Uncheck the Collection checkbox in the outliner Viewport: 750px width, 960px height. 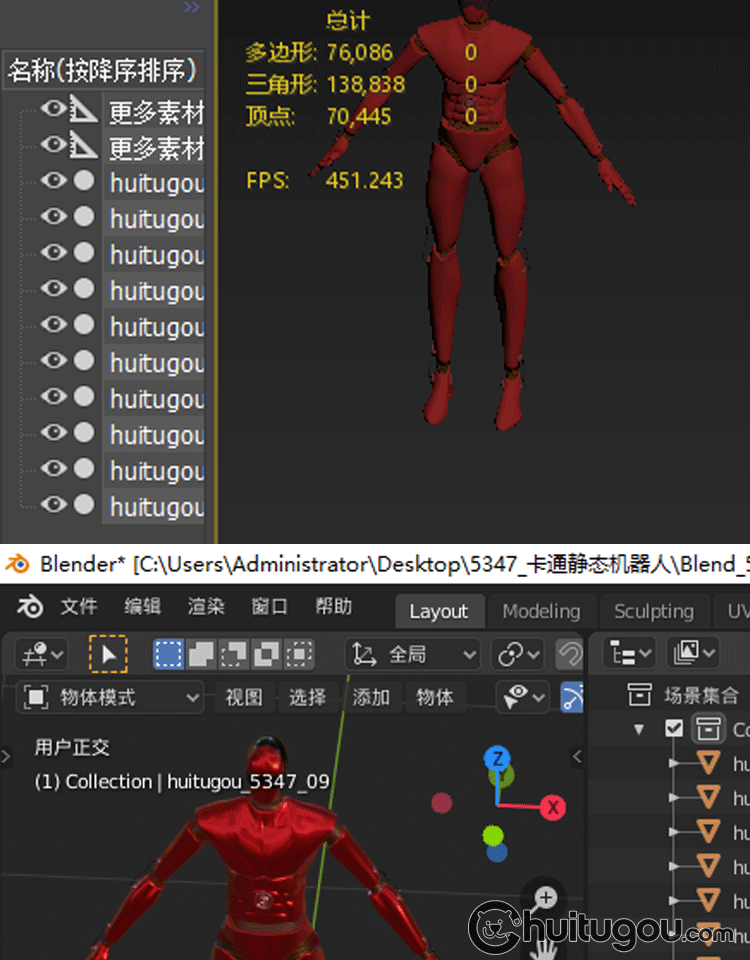pyautogui.click(x=674, y=729)
